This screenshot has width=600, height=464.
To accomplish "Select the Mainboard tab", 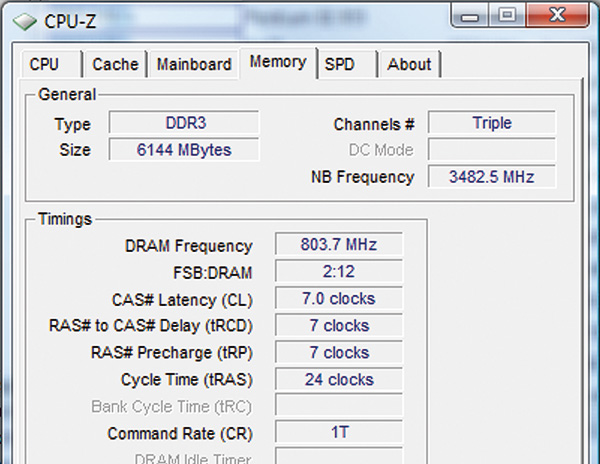I will [x=194, y=64].
